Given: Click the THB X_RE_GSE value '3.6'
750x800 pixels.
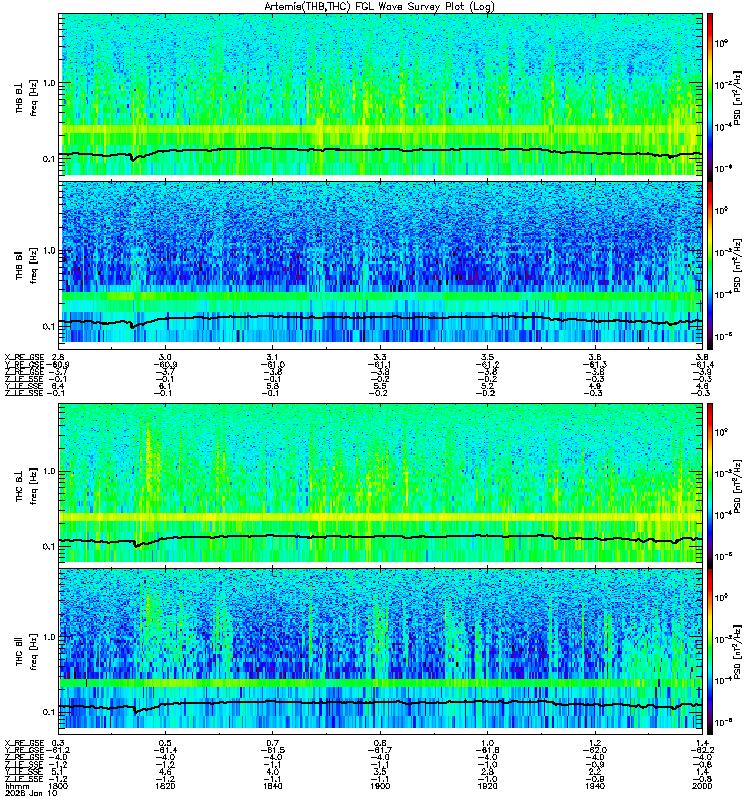Looking at the screenshot, I should pyautogui.click(x=595, y=357).
